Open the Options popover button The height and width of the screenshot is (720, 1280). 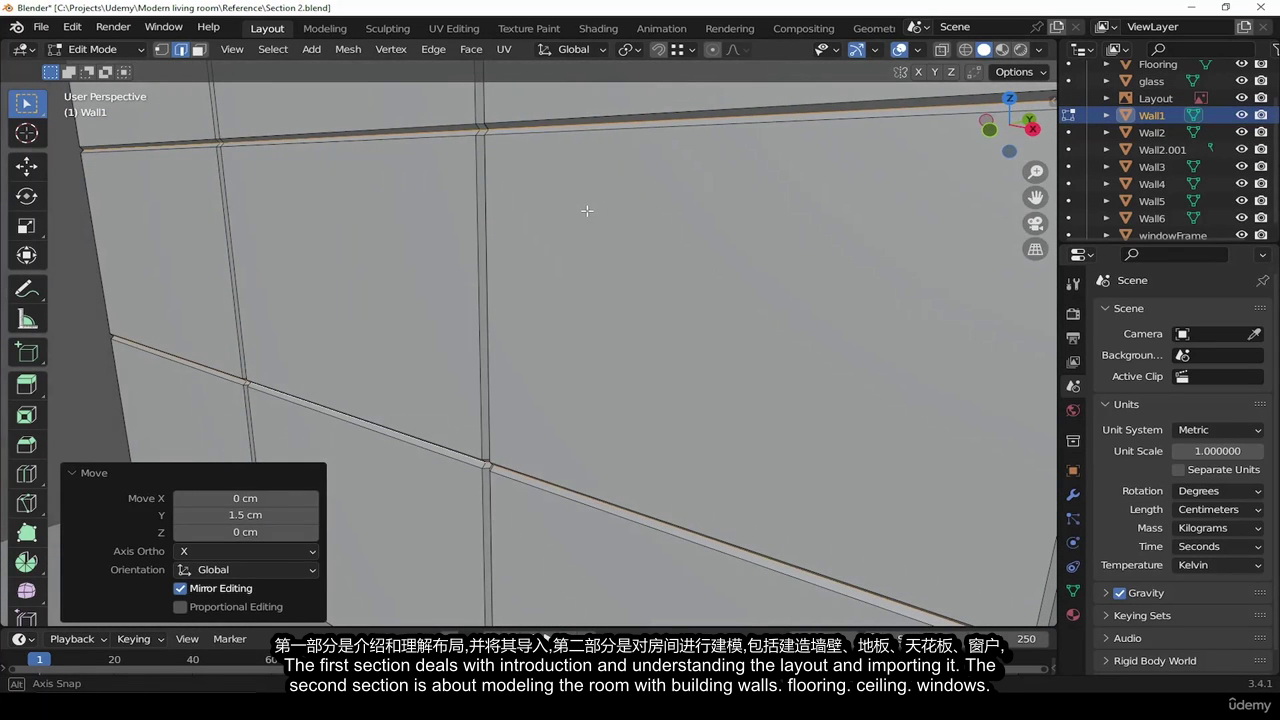pos(1020,72)
